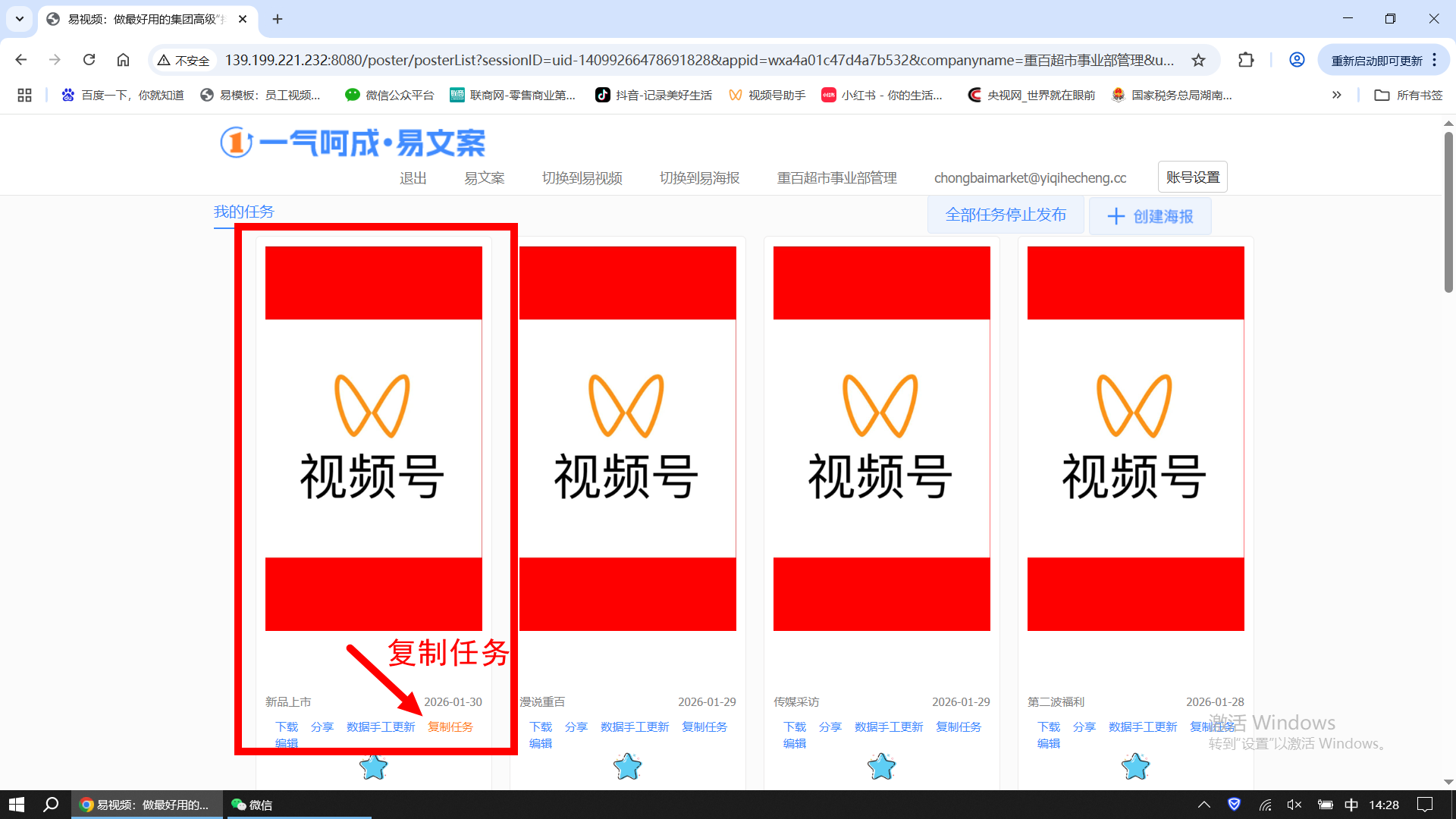This screenshot has width=1456, height=819.
Task: Click 下载 for 新品上市 task
Action: (287, 726)
